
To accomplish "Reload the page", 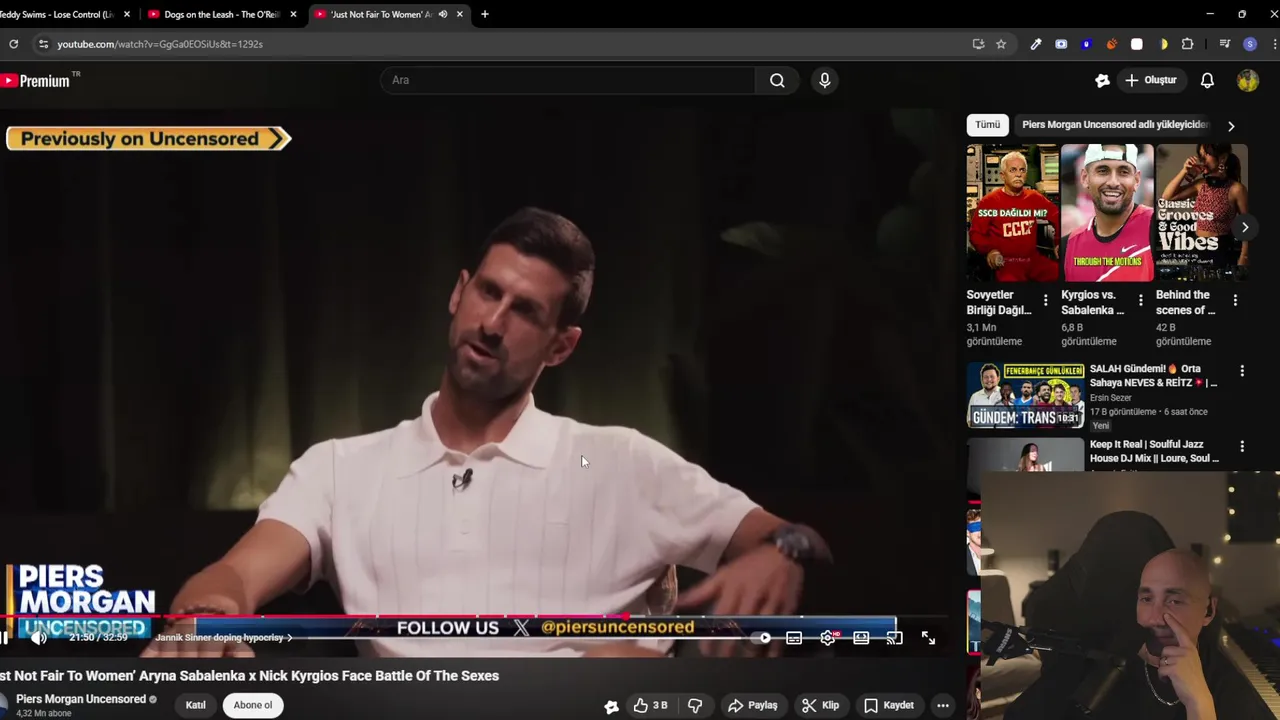I will coord(13,44).
